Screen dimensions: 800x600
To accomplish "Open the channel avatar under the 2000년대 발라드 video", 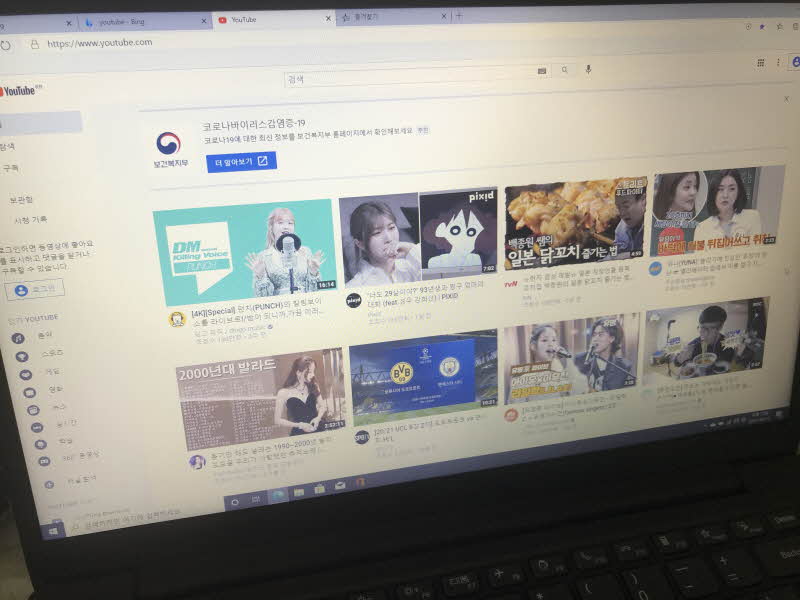I will click(197, 462).
